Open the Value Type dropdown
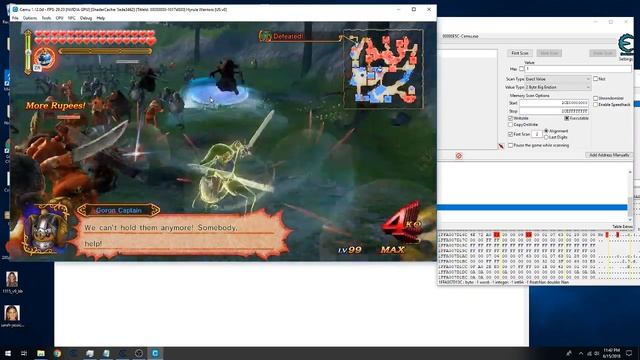 click(558, 87)
